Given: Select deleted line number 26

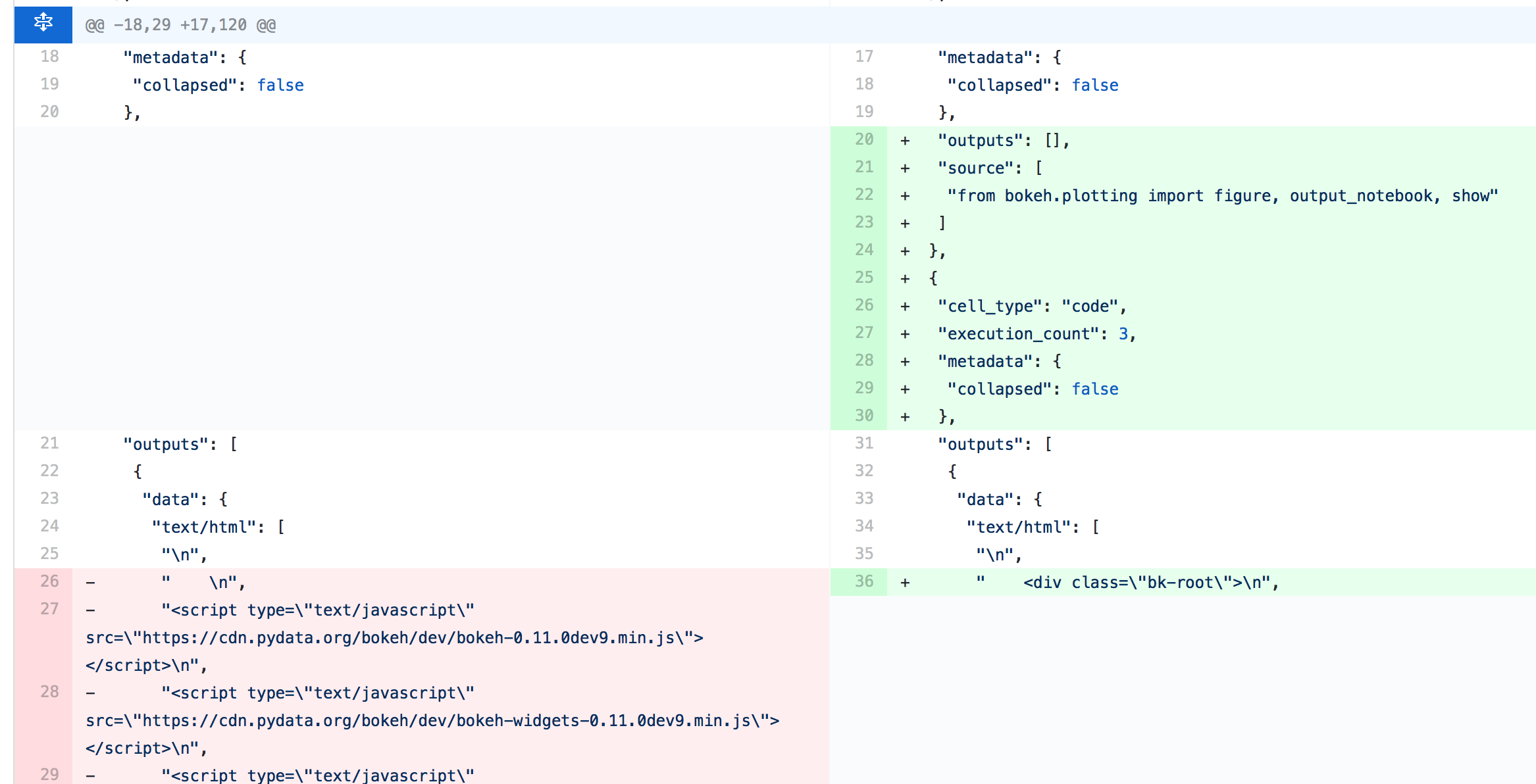Looking at the screenshot, I should [x=49, y=581].
